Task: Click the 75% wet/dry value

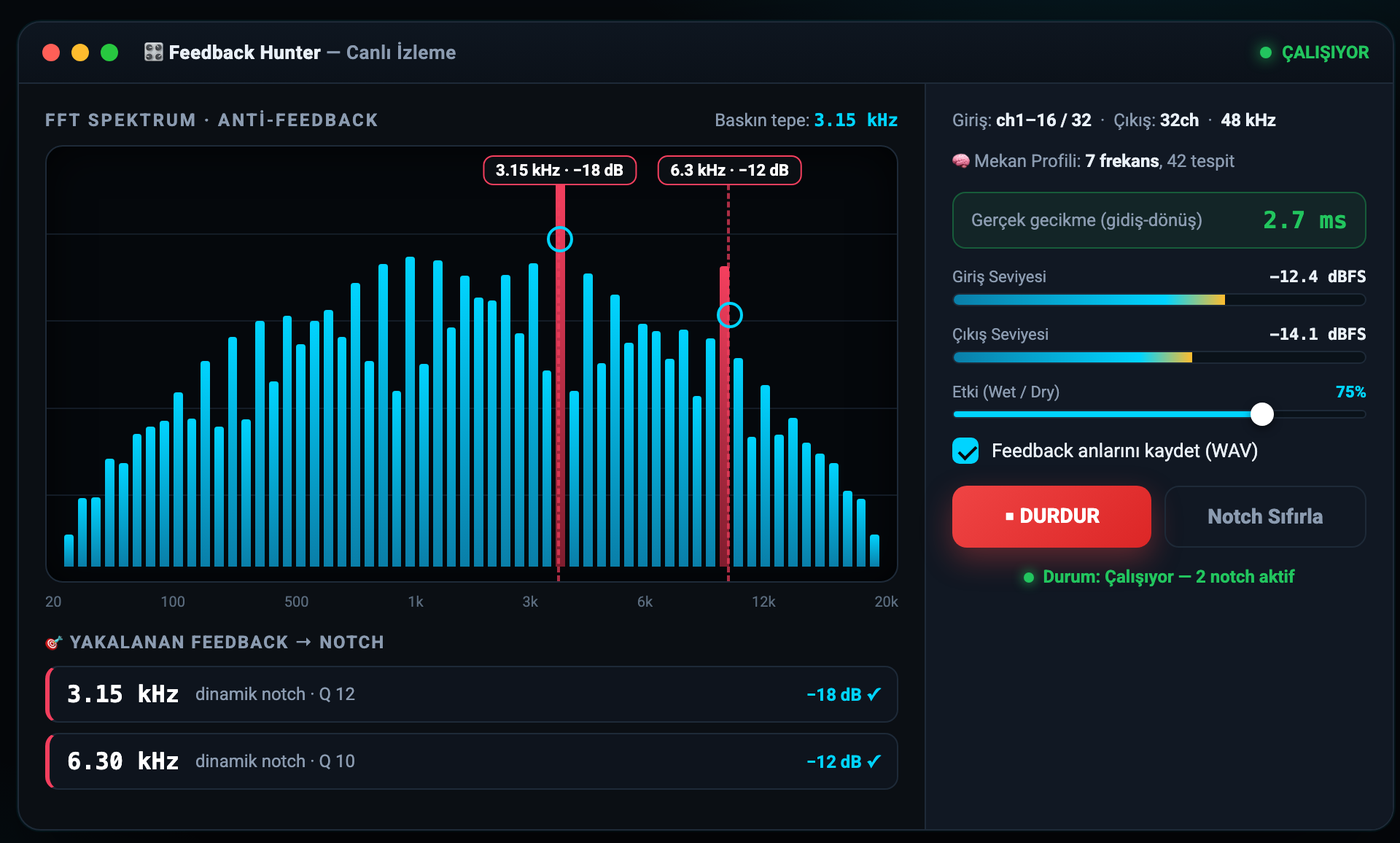Action: [x=1351, y=392]
